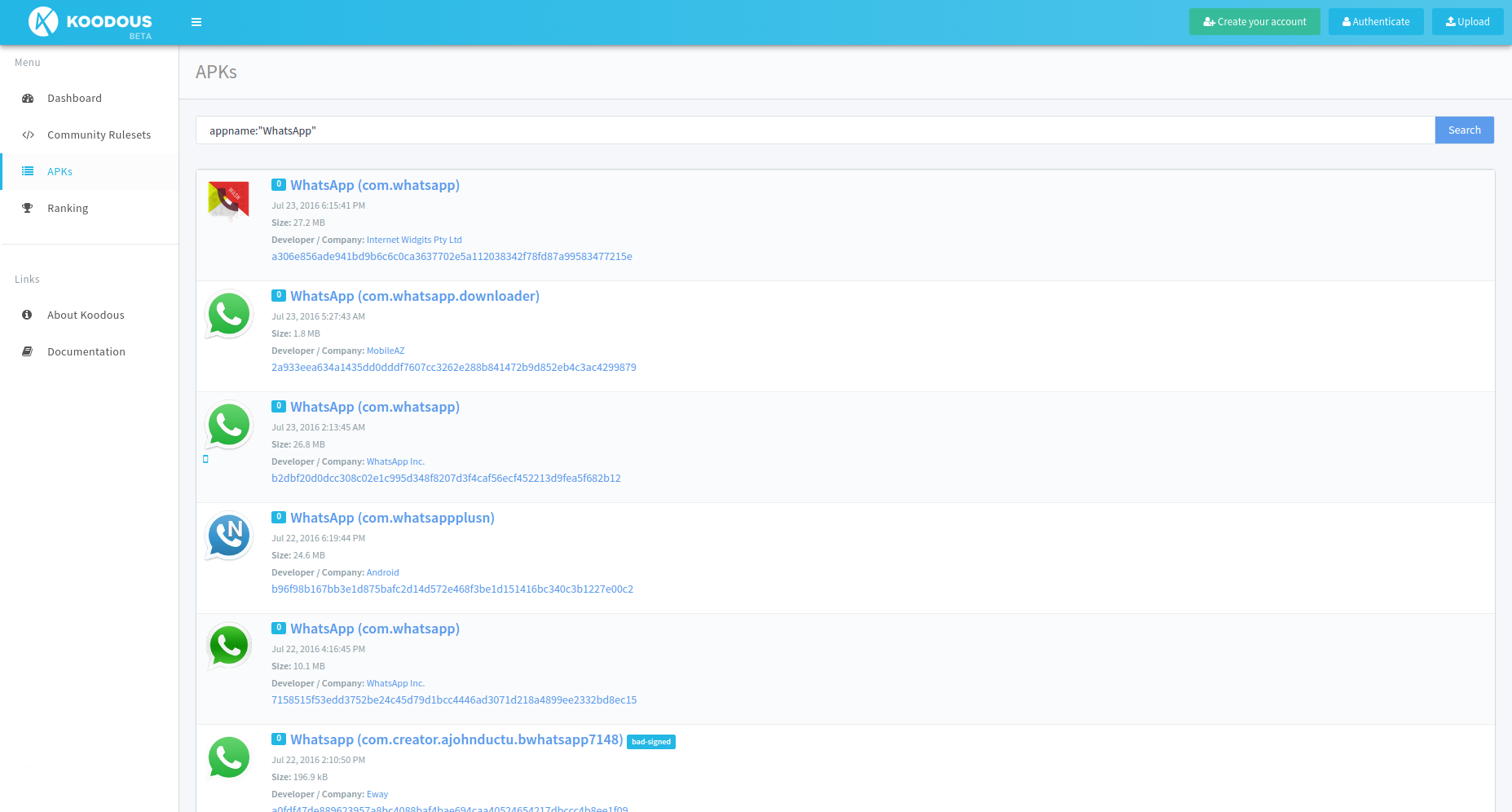The height and width of the screenshot is (812, 1512).
Task: Click date text Jul 23, 2016 6:15:41 PM
Action: pos(318,205)
